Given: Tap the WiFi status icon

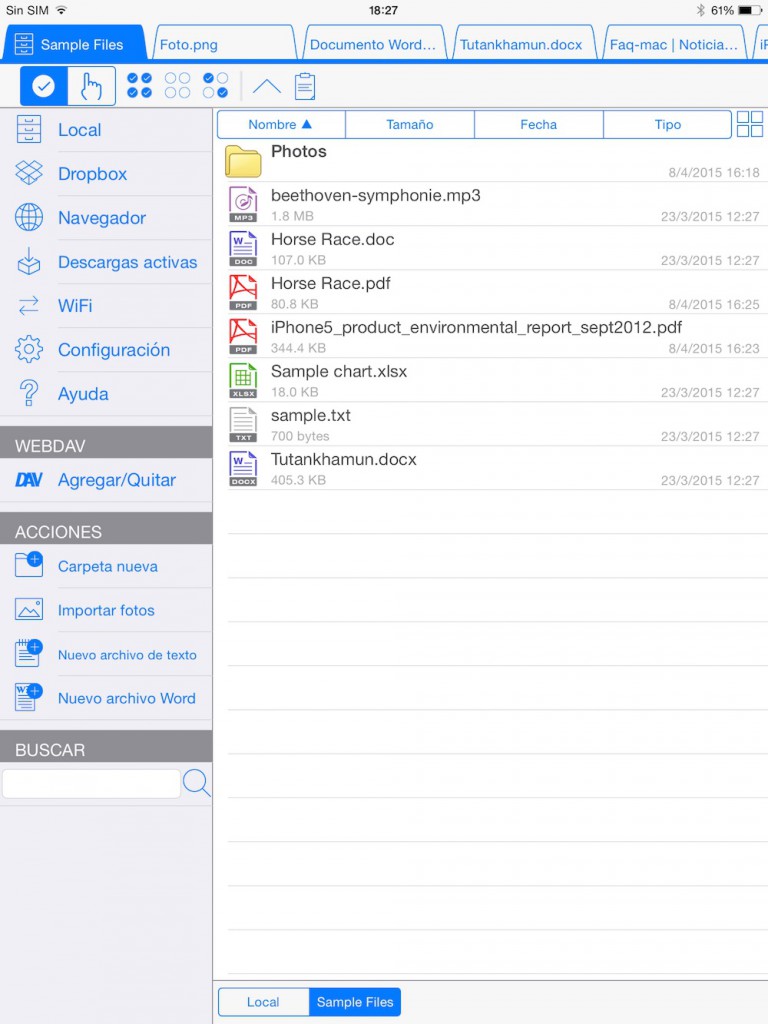Looking at the screenshot, I should 61,10.
